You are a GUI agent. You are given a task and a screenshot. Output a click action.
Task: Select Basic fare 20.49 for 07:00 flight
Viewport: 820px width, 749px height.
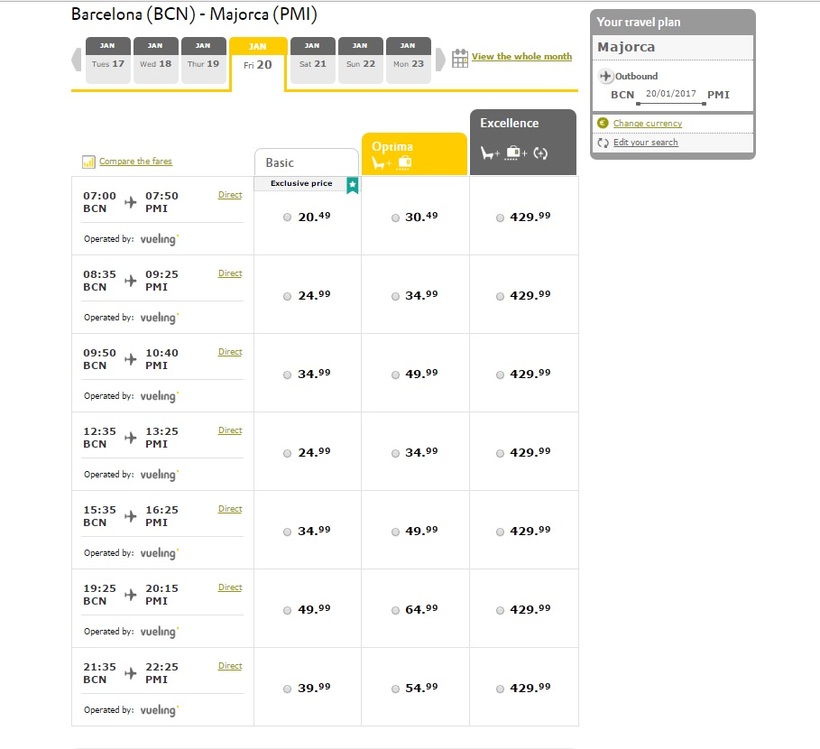(x=288, y=217)
